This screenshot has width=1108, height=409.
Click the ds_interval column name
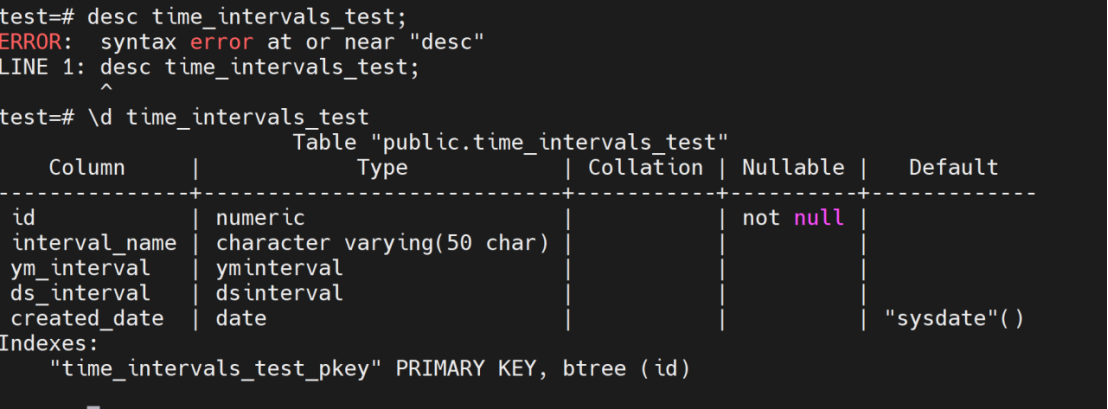coord(81,293)
